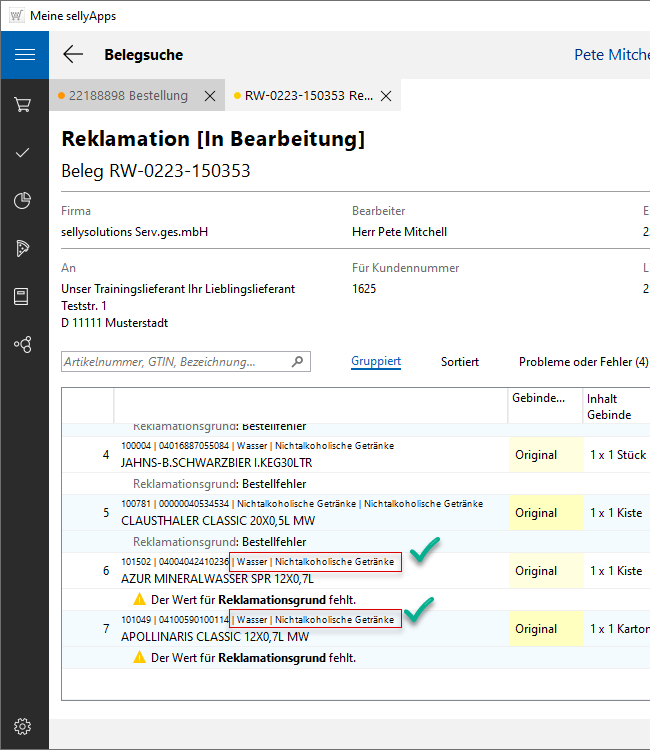Click the search magnifier in article field
650x750 pixels.
297,362
